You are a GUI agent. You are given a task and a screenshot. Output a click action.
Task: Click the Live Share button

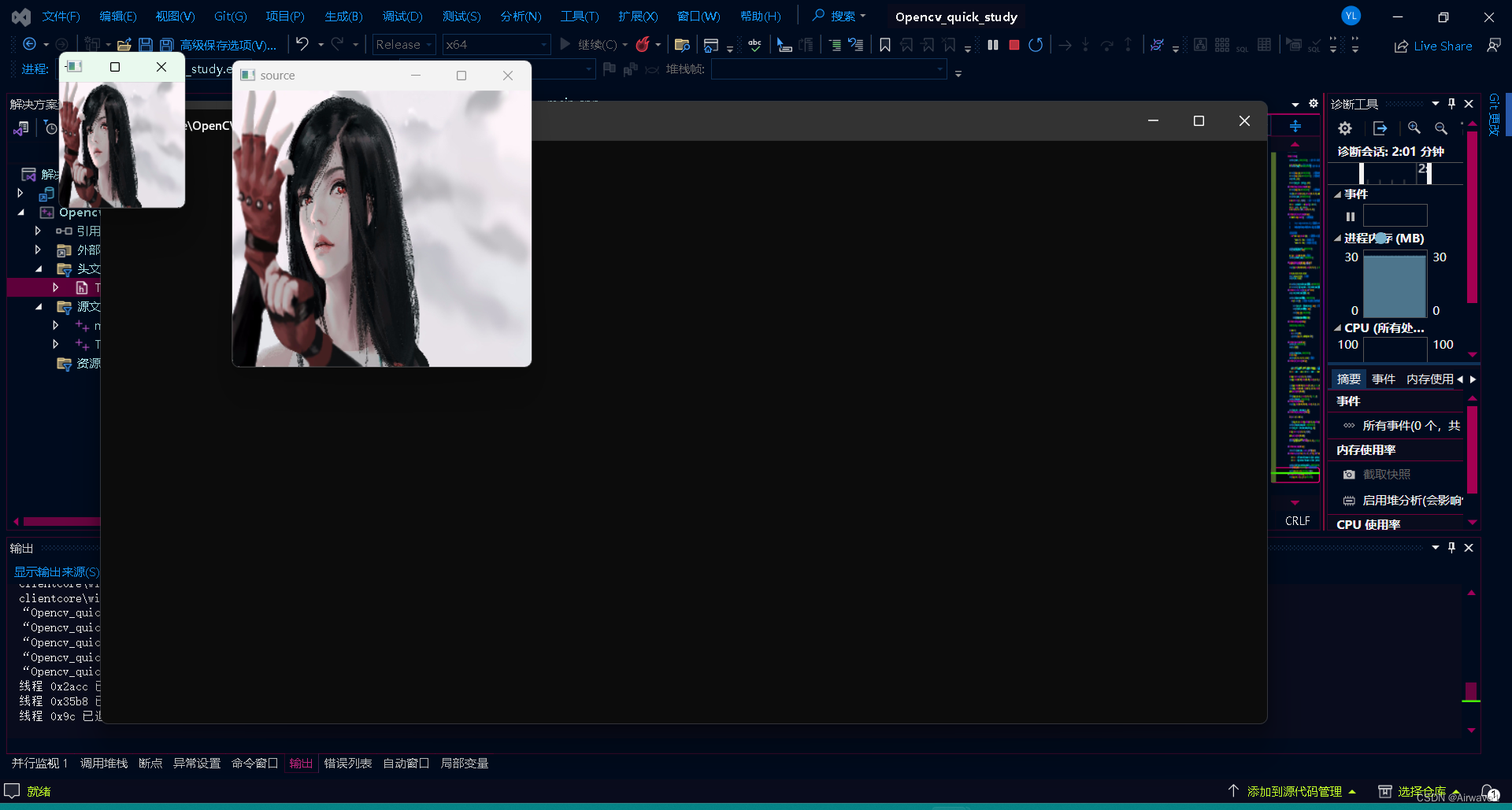point(1433,46)
